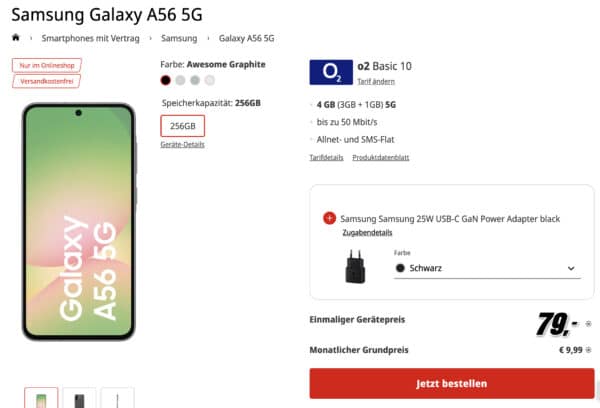This screenshot has height=408, width=600.
Task: Select the Awesome Graphite color swatch
Action: 166,80
